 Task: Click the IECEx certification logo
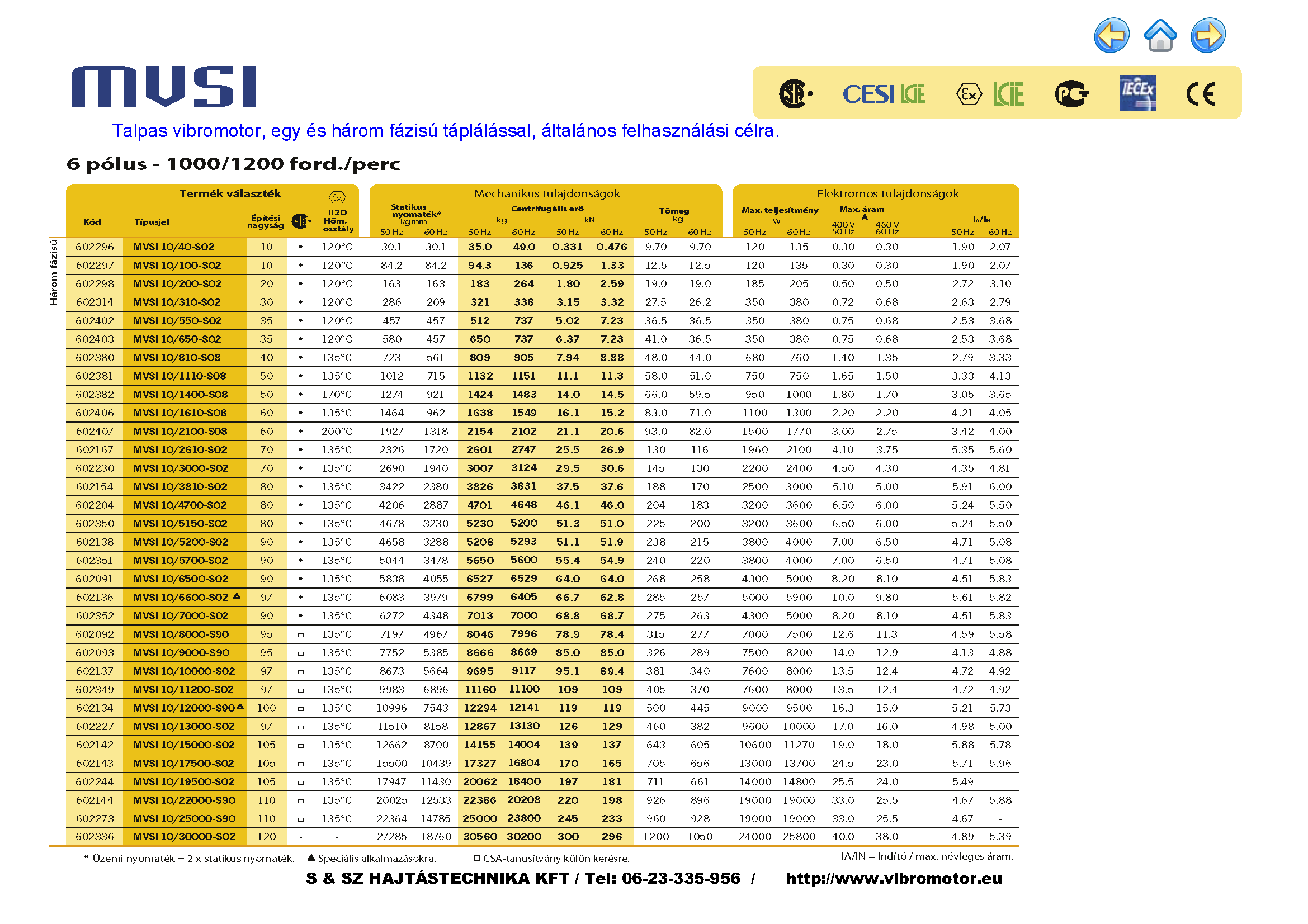(x=1136, y=93)
